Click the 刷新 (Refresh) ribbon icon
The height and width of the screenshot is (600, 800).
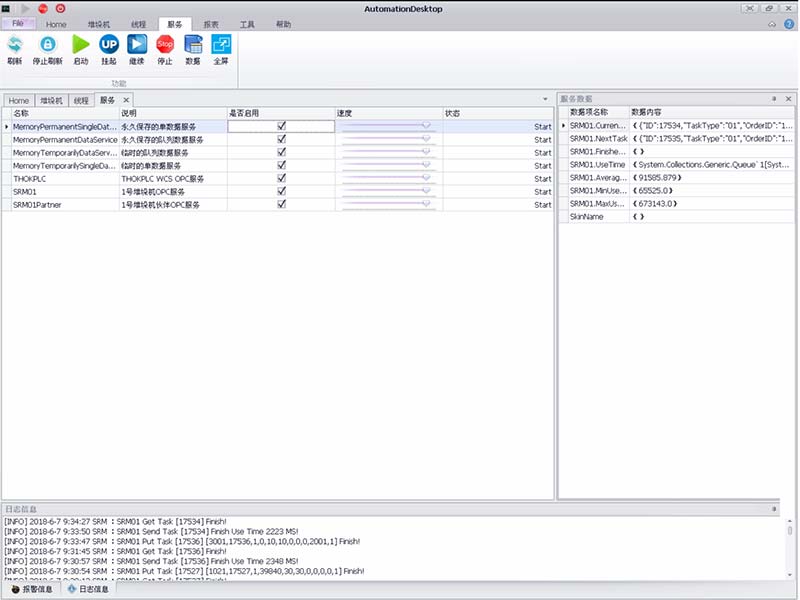(x=15, y=47)
